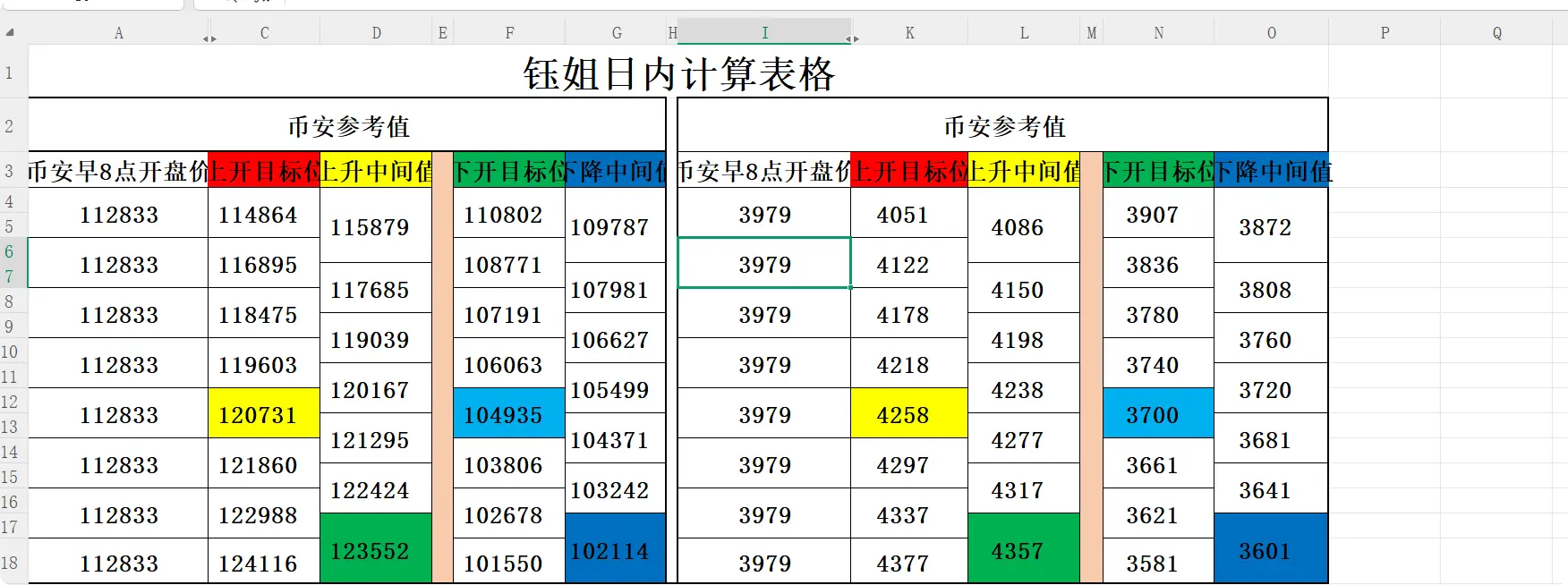This screenshot has width=1568, height=585.
Task: Click yellow 上升中间值 header in column D
Action: pyautogui.click(x=376, y=170)
